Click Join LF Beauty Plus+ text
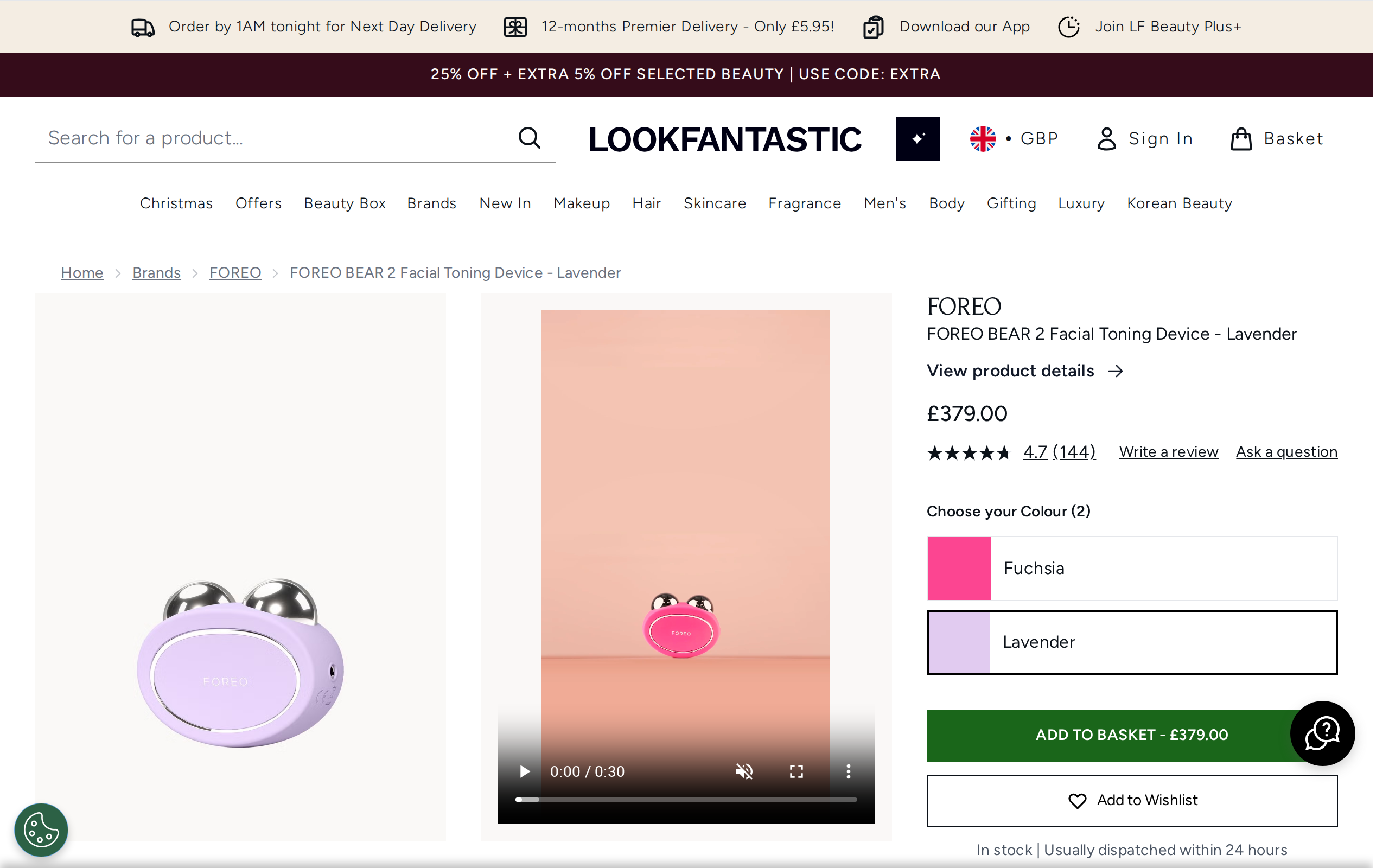1389x868 pixels. click(x=1168, y=27)
